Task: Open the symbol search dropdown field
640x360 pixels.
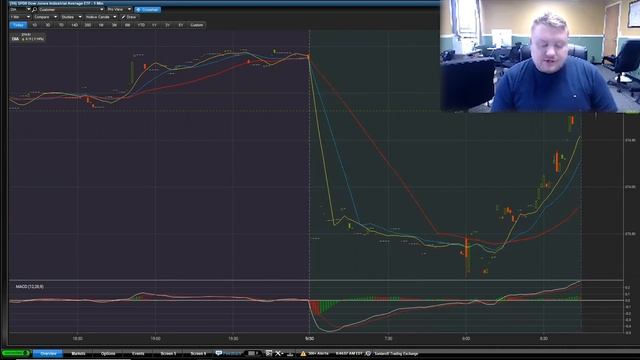Action: (71, 9)
